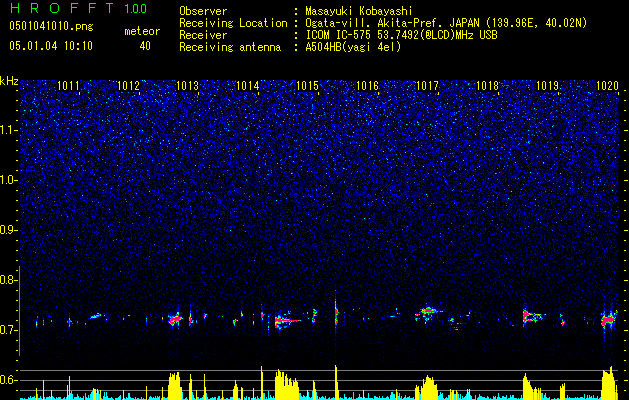Click the 0.7 kHz frequency label
Viewport: 629px width, 400px height.
pos(8,330)
